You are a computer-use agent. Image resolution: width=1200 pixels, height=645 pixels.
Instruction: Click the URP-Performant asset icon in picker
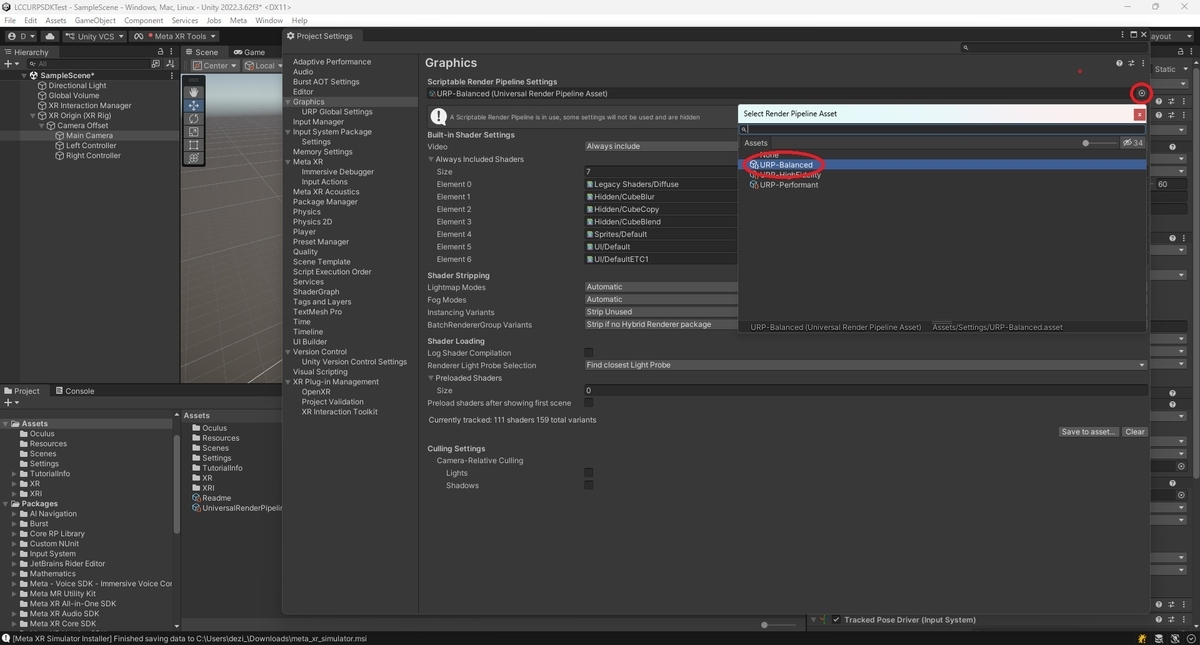[754, 185]
